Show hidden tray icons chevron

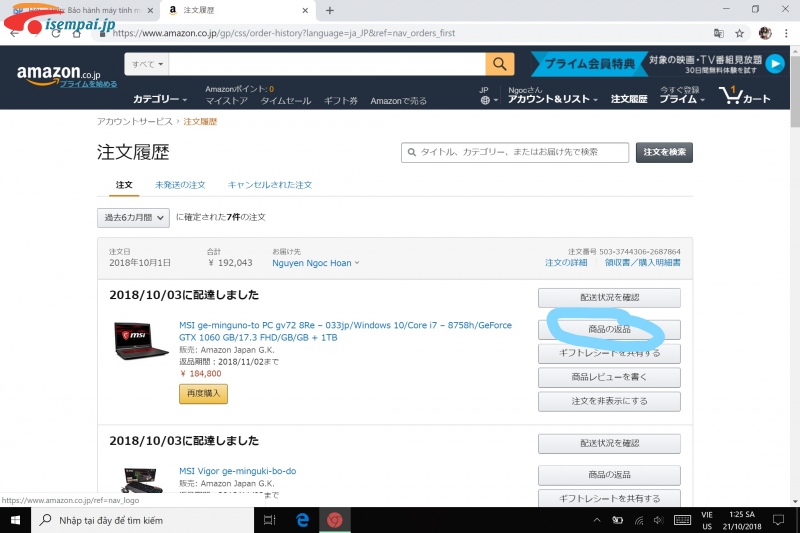click(596, 520)
